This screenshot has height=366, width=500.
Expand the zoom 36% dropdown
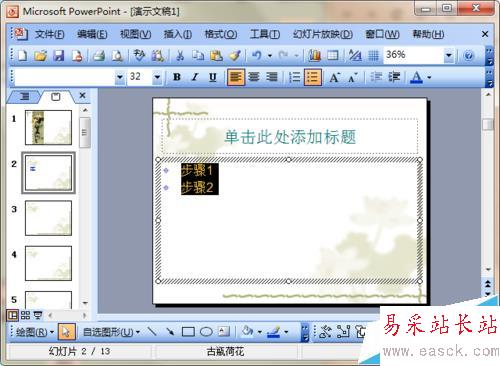[x=449, y=55]
